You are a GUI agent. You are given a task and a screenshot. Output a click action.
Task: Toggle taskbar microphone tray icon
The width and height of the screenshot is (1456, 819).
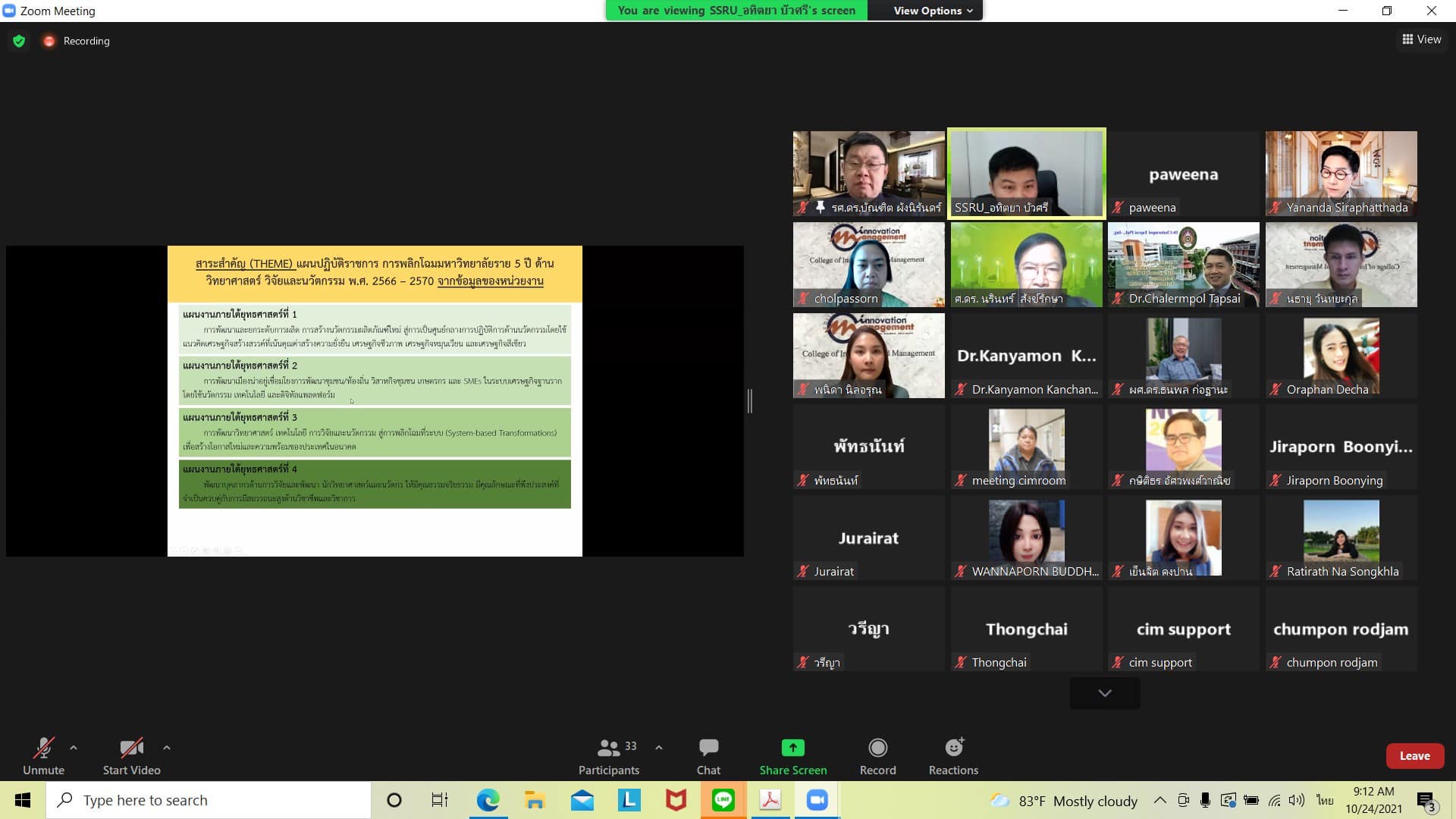point(1205,801)
